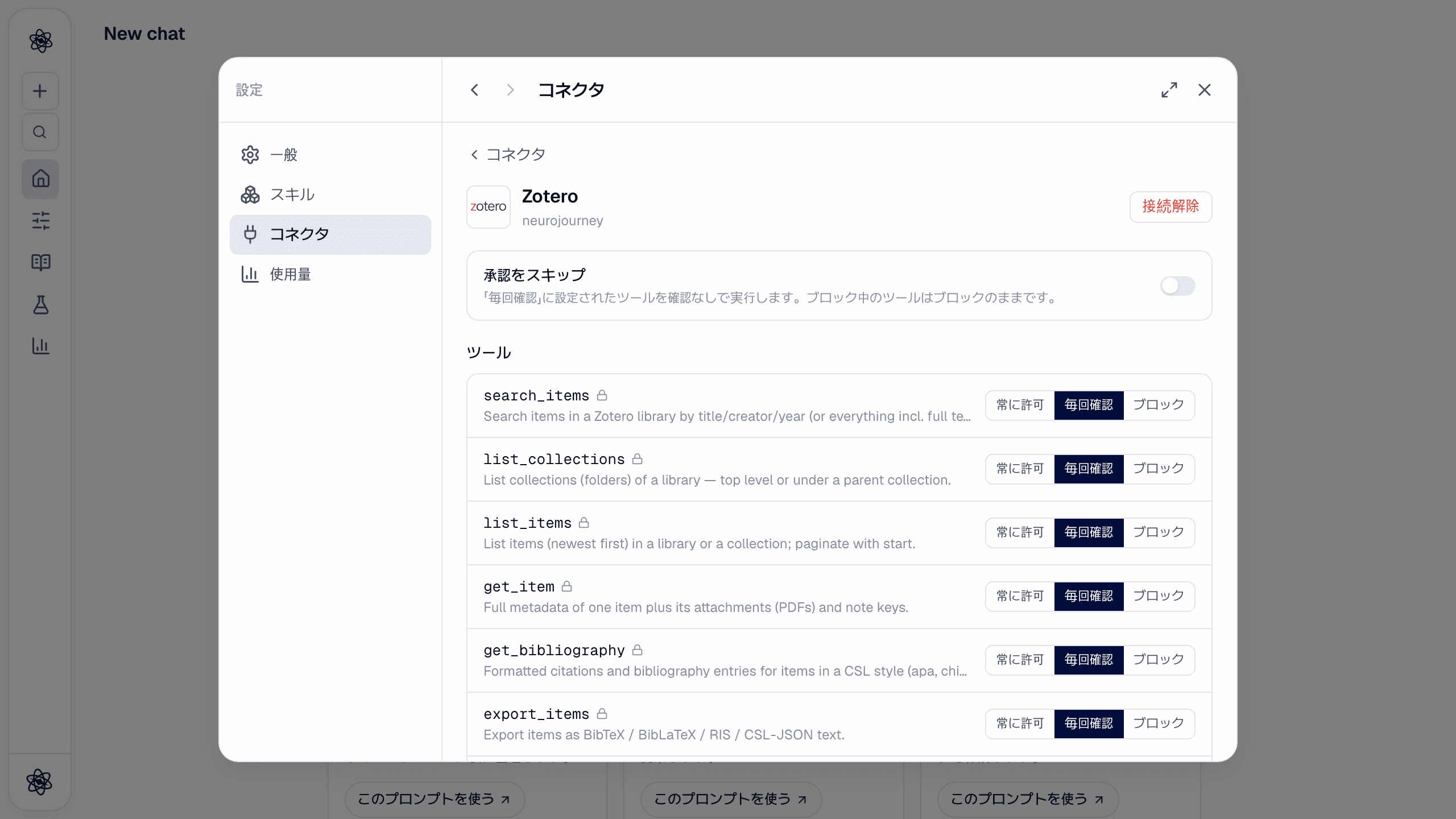This screenshot has width=1456, height=819.
Task: Click the export_items tool description text
Action: tap(664, 735)
